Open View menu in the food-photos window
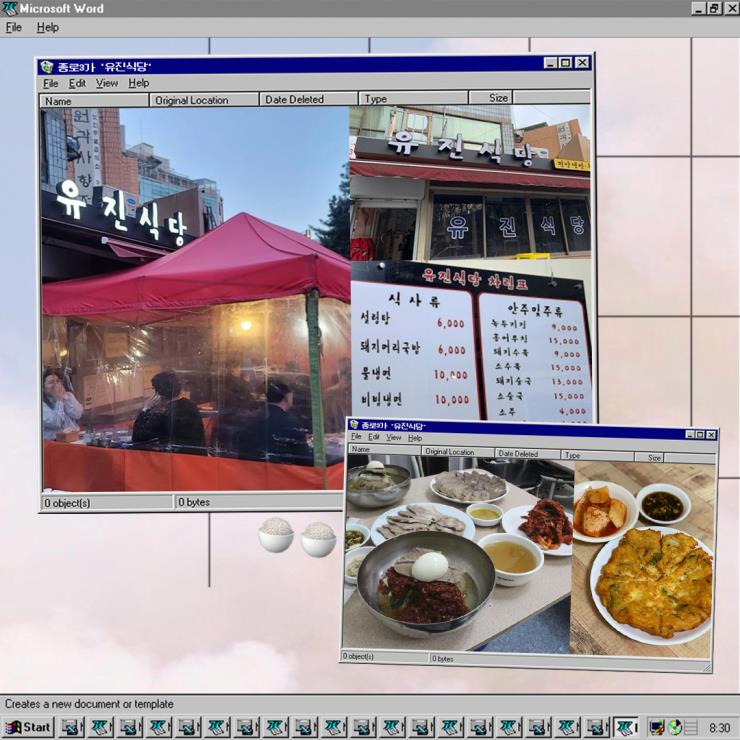Image resolution: width=740 pixels, height=740 pixels. coord(394,437)
